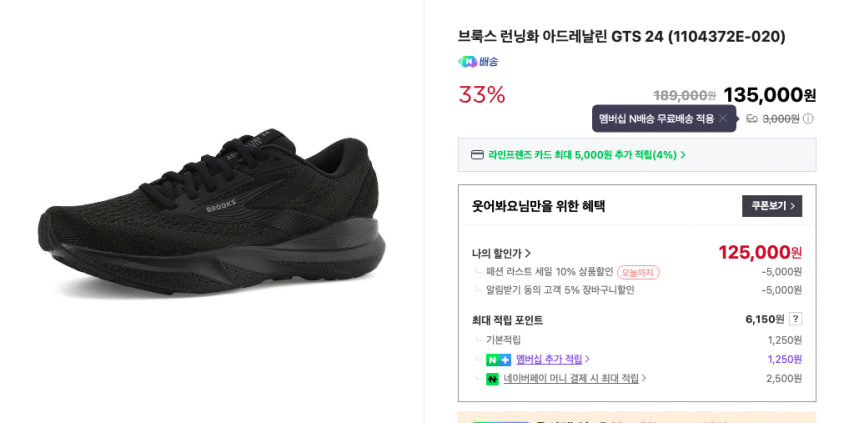Click the credit card icon in the banner

(477, 155)
